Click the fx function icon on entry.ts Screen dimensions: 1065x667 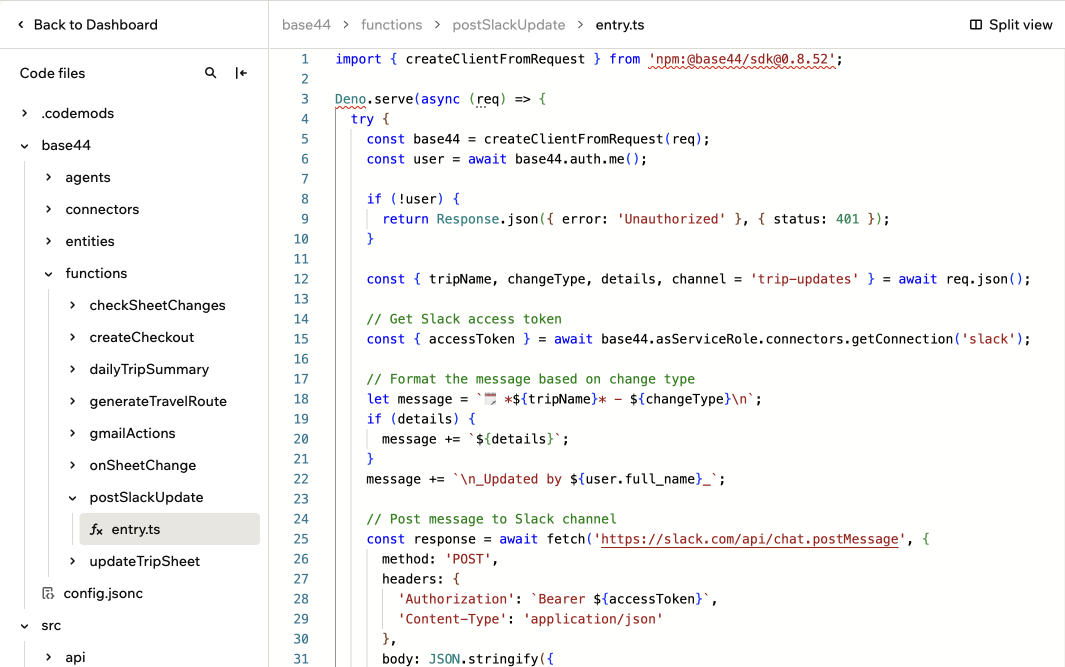tap(96, 530)
